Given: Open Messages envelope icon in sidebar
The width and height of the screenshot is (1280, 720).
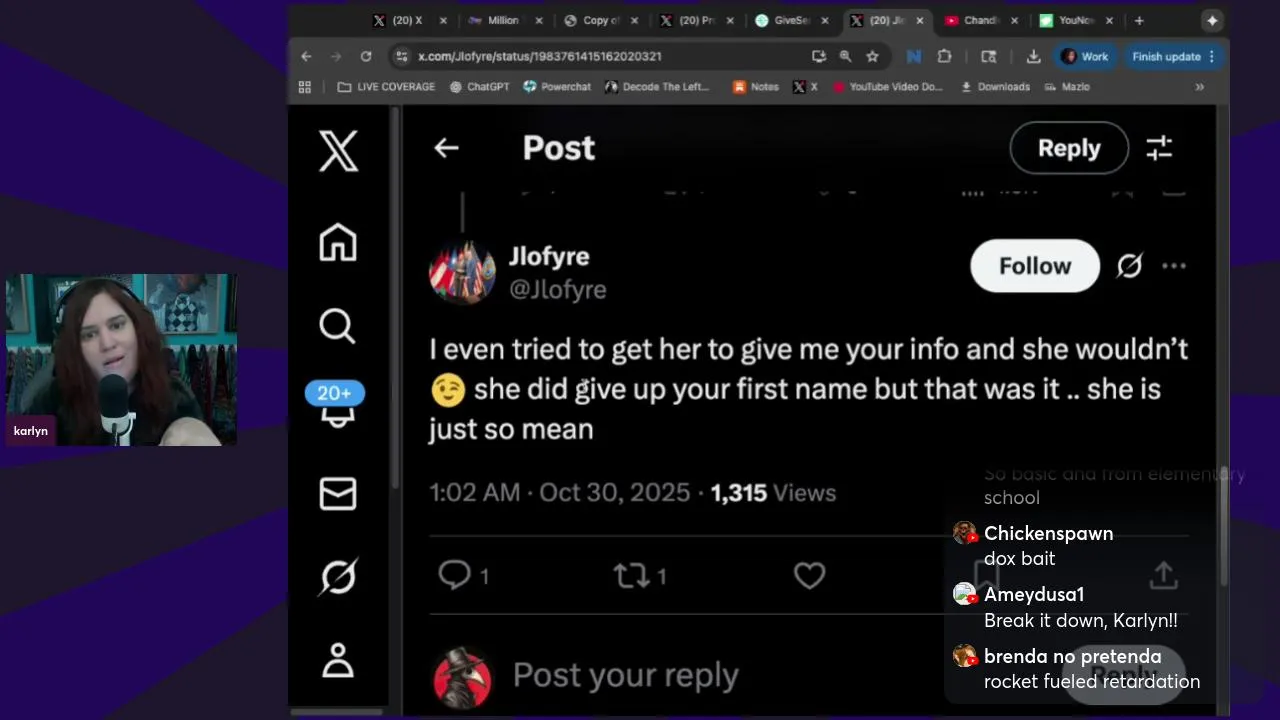Looking at the screenshot, I should point(337,493).
